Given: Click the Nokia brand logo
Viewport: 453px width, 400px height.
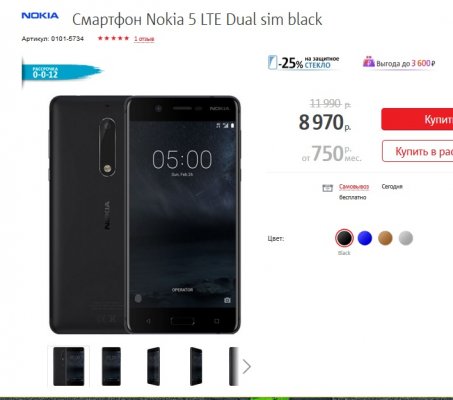Looking at the screenshot, I should point(40,15).
